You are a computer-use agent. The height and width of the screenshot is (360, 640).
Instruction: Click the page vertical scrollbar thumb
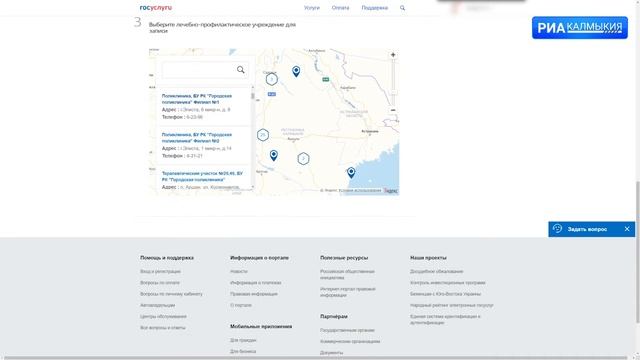(637, 251)
